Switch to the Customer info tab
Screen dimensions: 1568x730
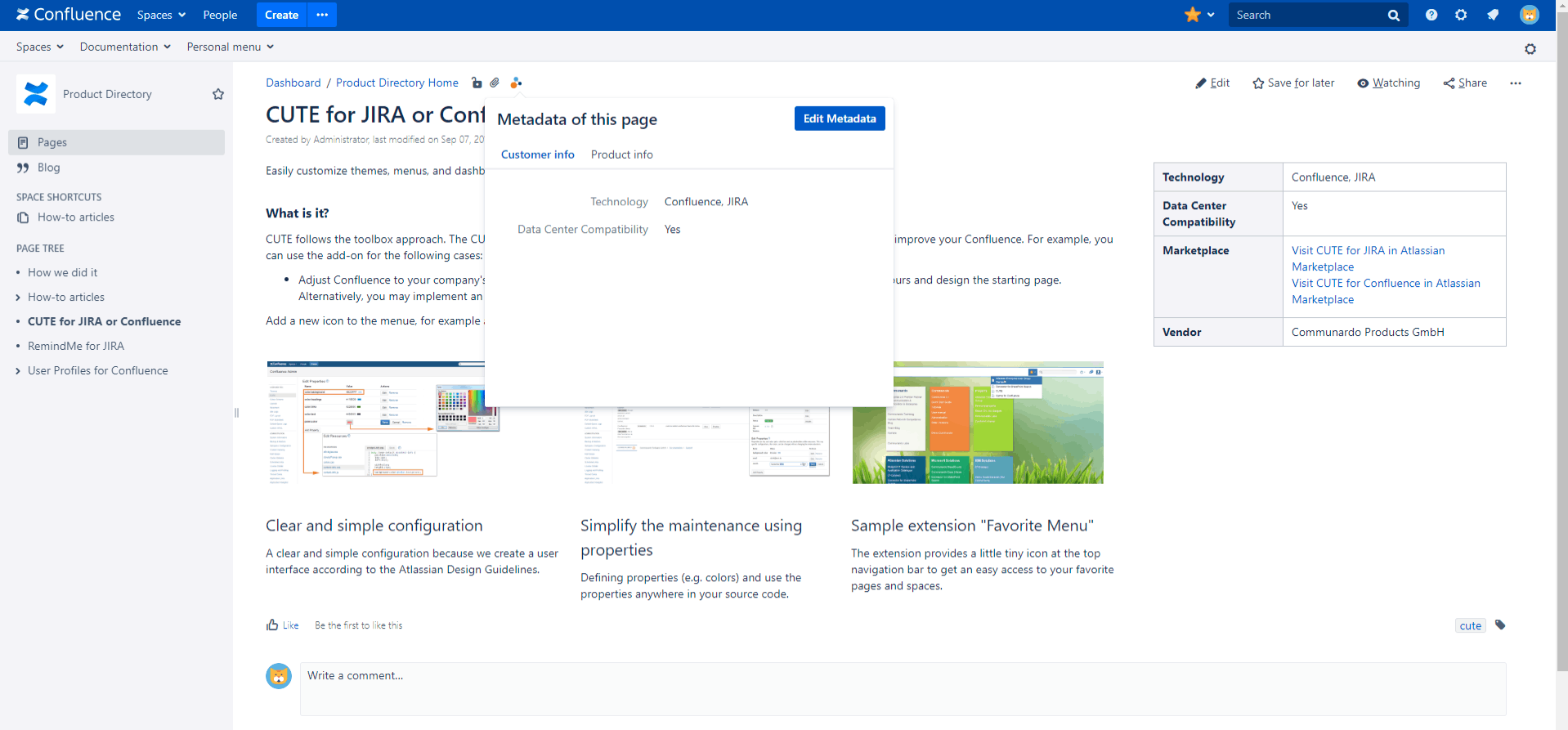538,155
